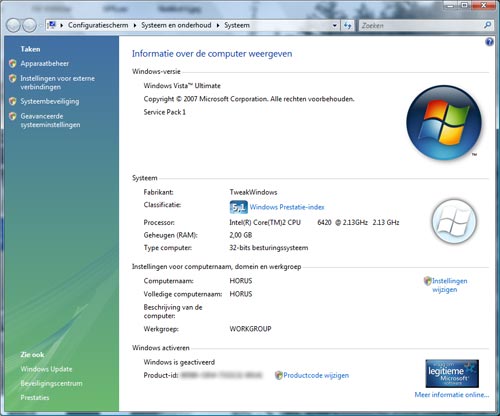Click the 5,1 performance score badge
The image size is (500, 416).
(238, 207)
